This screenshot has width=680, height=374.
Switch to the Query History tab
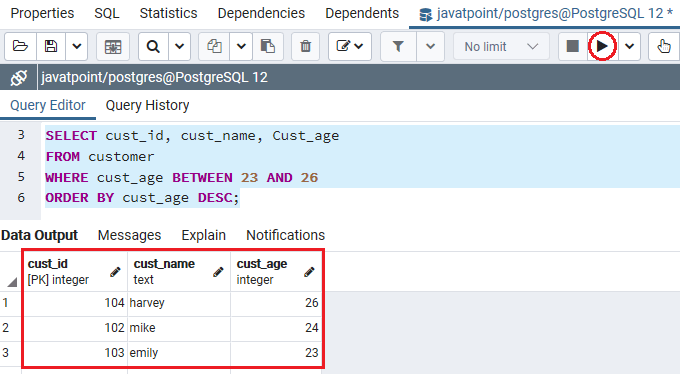(147, 105)
